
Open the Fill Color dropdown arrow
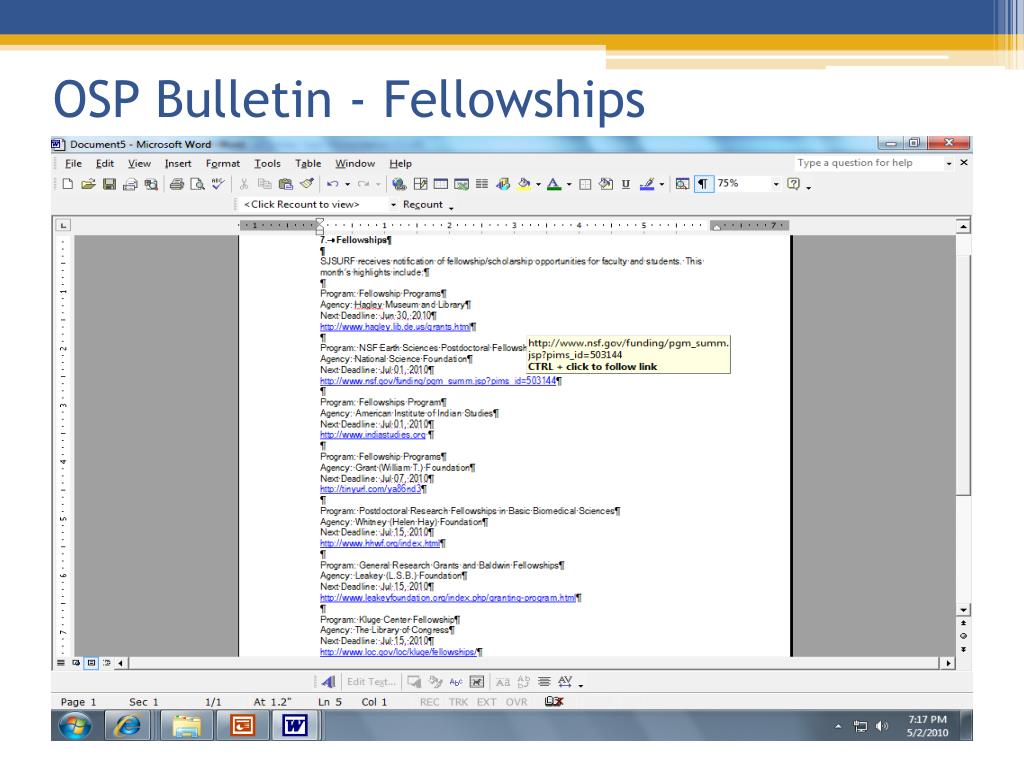coord(538,184)
